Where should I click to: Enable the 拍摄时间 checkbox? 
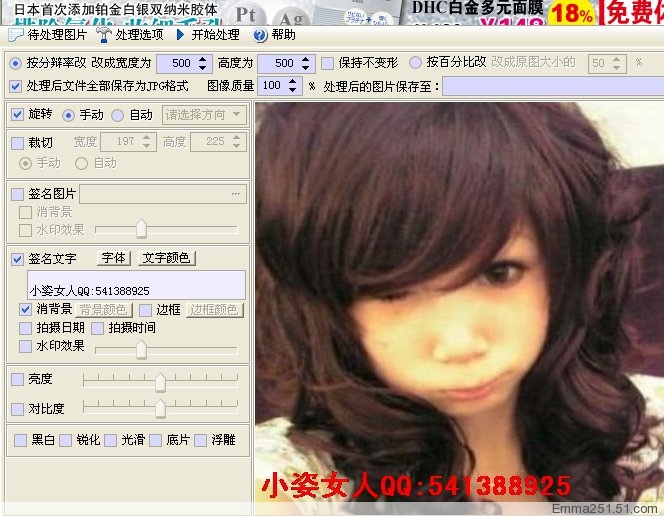coord(98,328)
